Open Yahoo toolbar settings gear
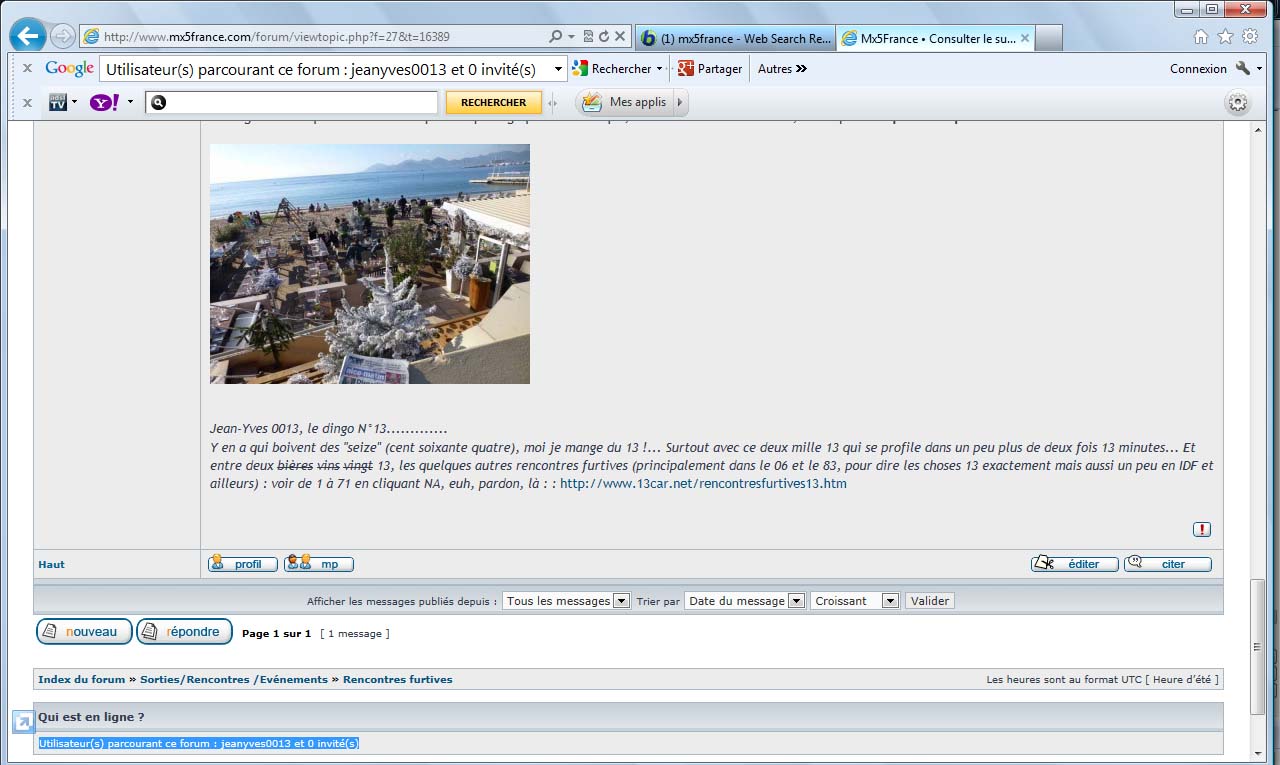 1238,102
